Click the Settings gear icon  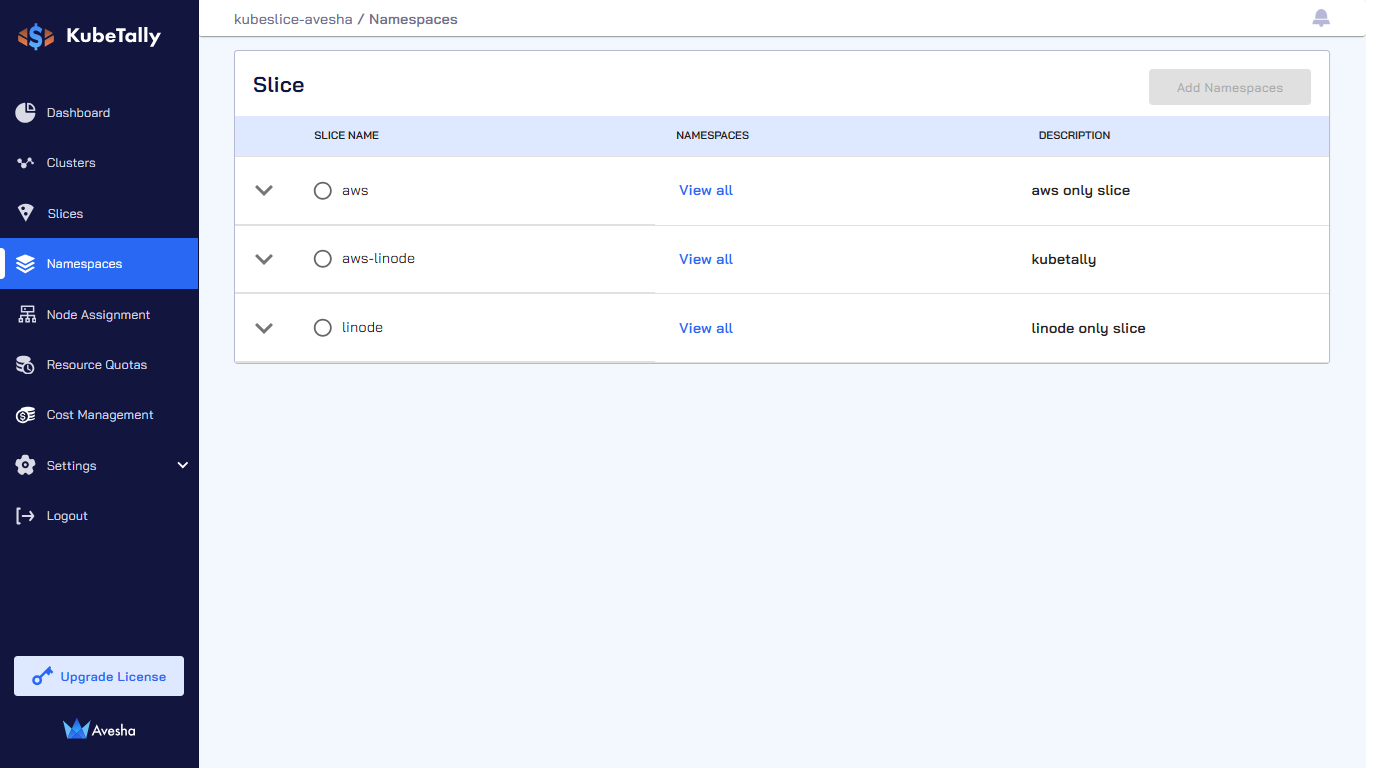click(26, 466)
